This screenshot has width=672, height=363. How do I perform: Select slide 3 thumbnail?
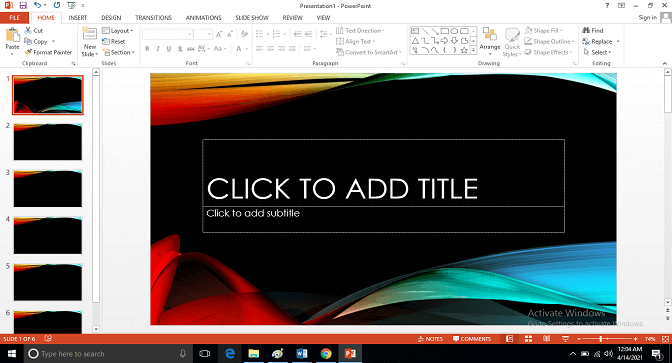[48, 189]
